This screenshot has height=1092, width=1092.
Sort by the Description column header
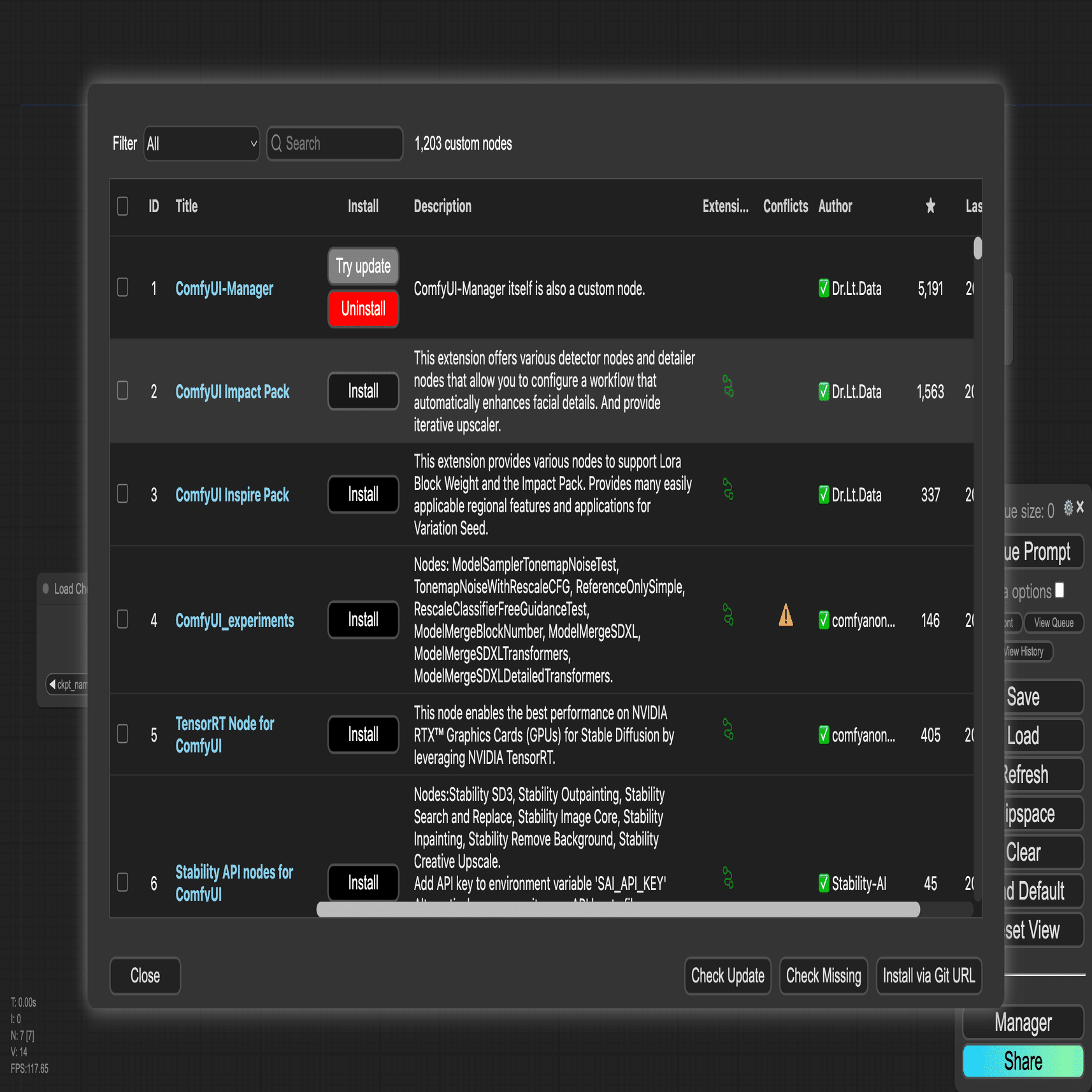pyautogui.click(x=443, y=206)
